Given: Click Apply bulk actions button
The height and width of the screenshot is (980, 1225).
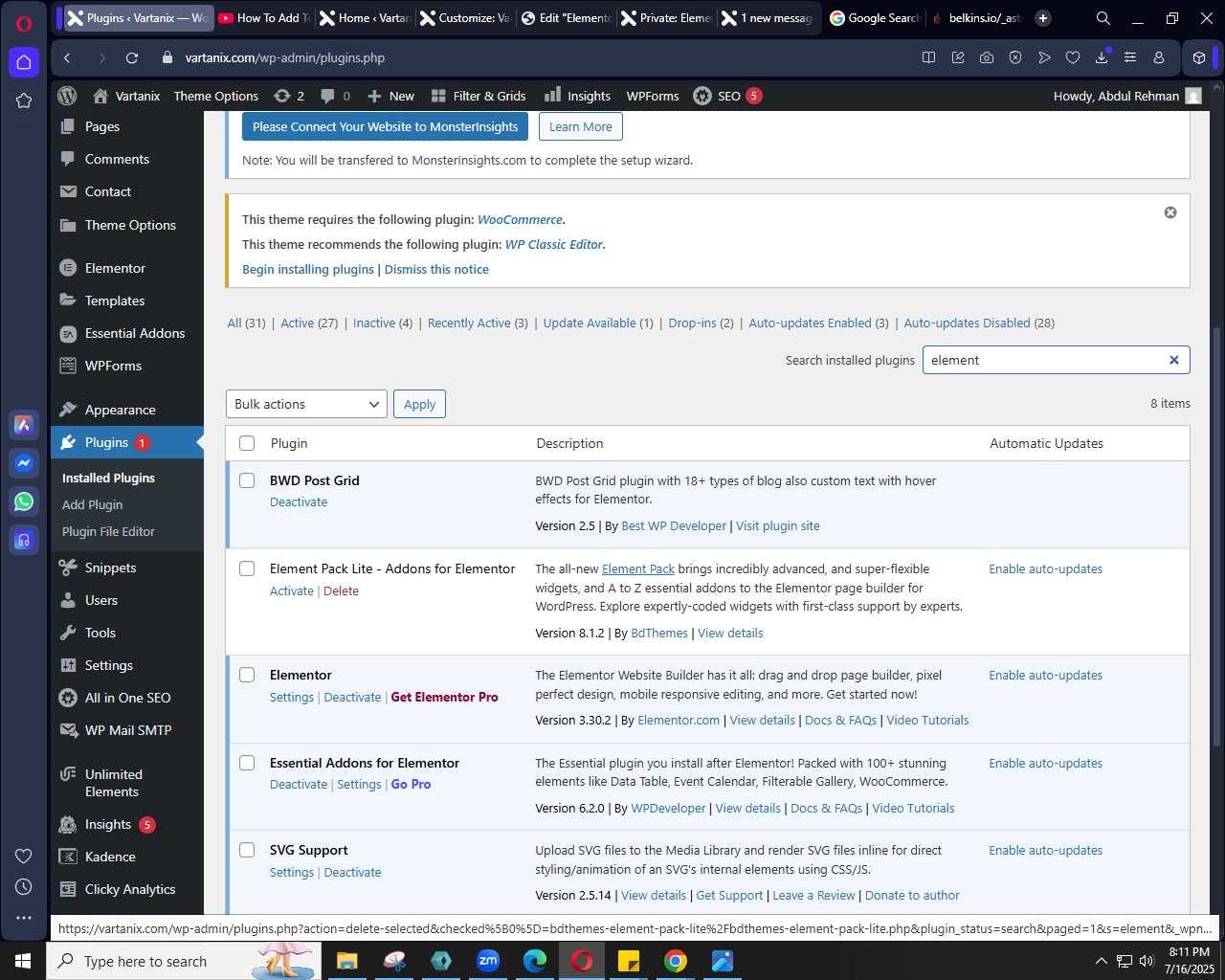Looking at the screenshot, I should pos(419,404).
